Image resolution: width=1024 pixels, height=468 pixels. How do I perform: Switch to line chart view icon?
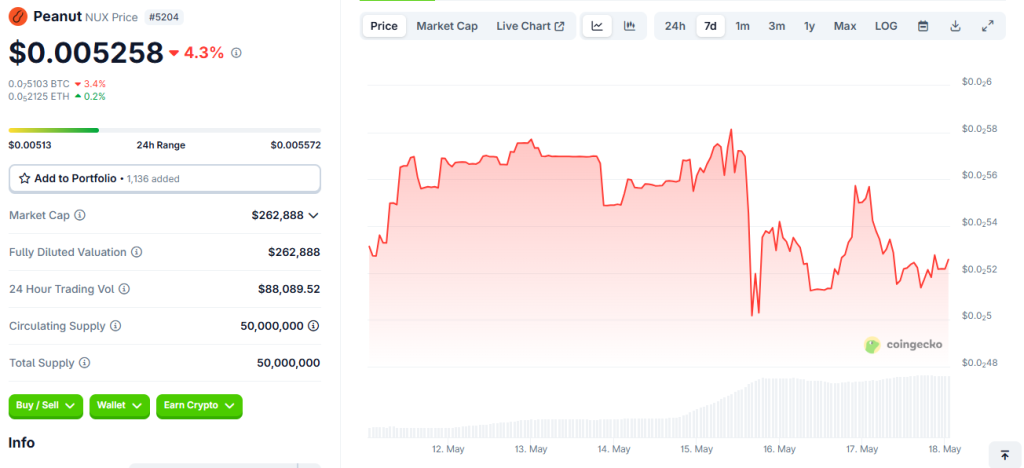[x=597, y=26]
